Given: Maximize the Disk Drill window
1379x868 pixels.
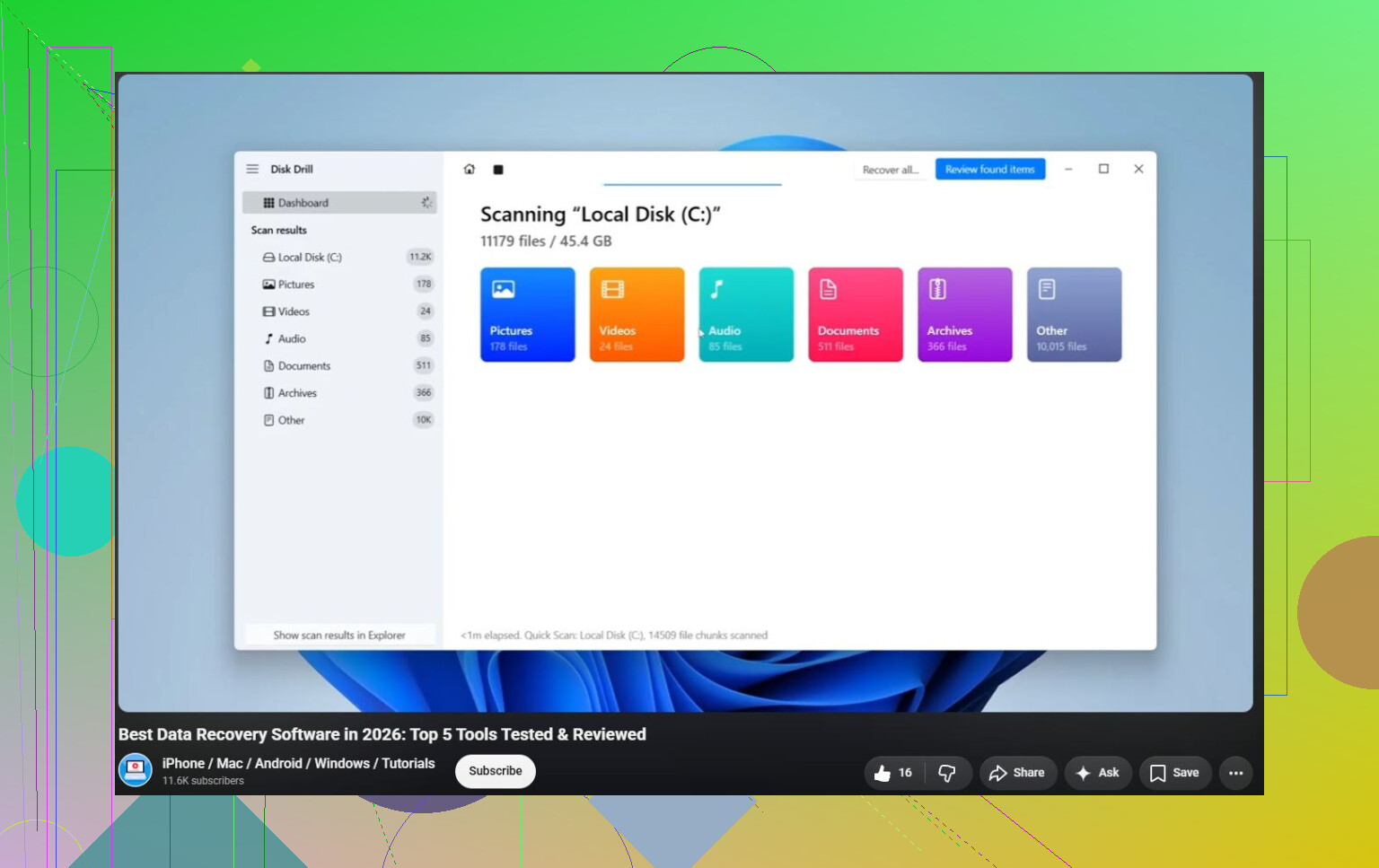Looking at the screenshot, I should tap(1103, 169).
